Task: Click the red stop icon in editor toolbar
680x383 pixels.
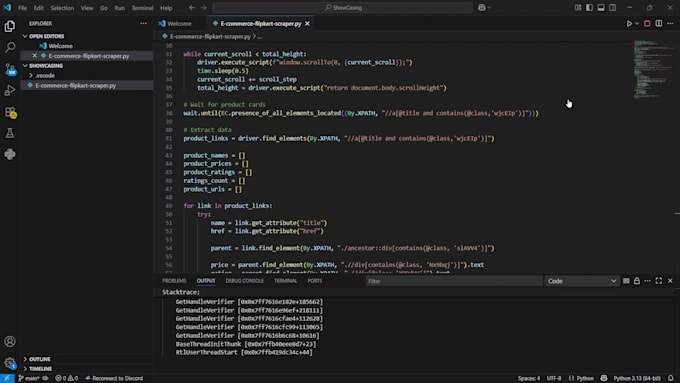Action: 647,23
